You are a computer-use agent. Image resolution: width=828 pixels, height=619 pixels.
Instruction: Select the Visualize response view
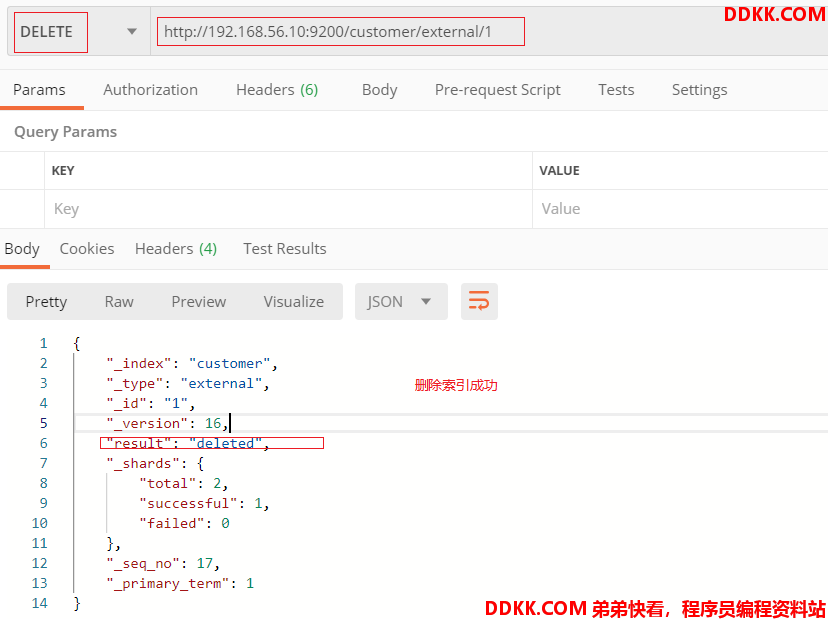click(x=294, y=302)
